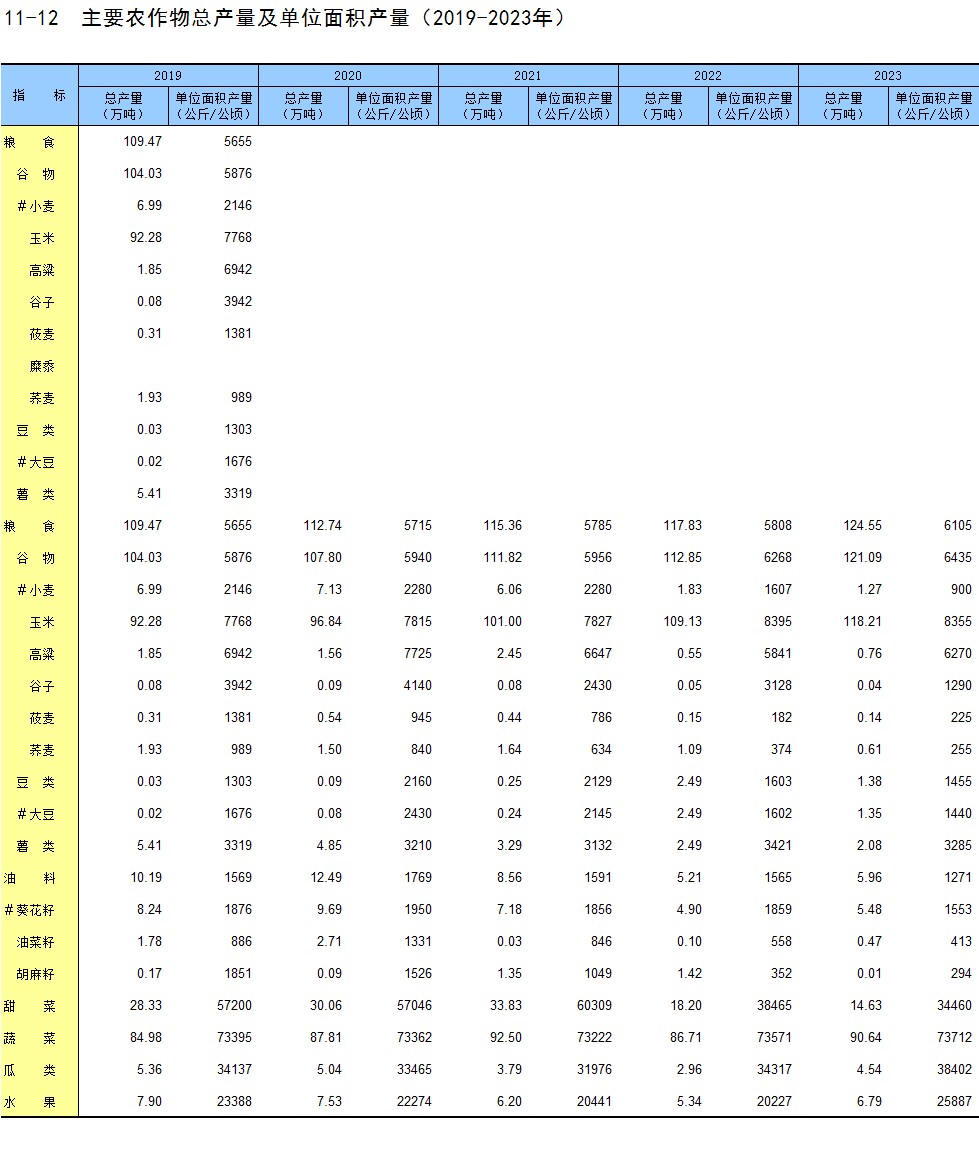
Task: Click the 2021 year header cell
Action: point(528,76)
